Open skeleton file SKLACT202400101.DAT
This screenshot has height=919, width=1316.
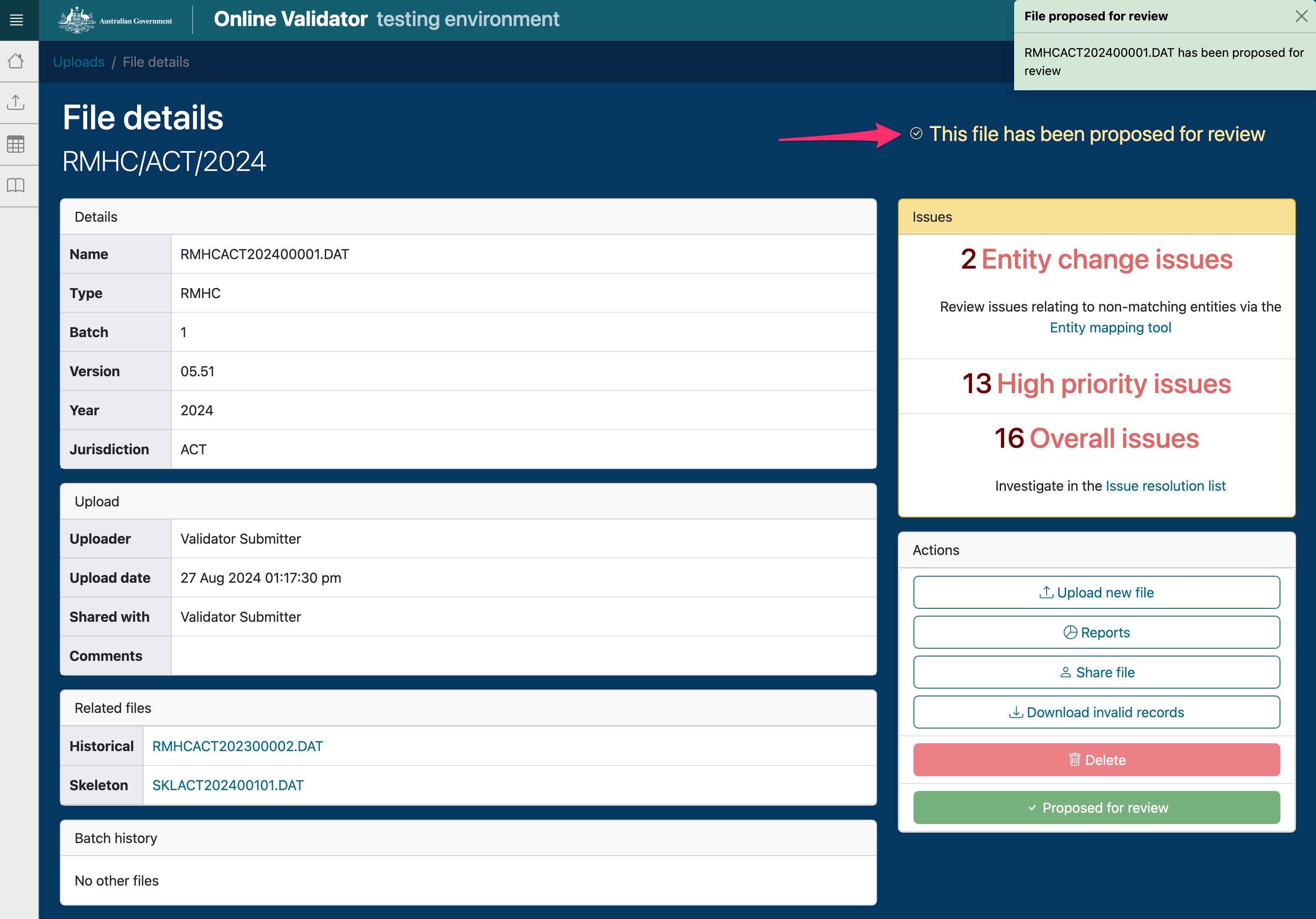point(228,785)
